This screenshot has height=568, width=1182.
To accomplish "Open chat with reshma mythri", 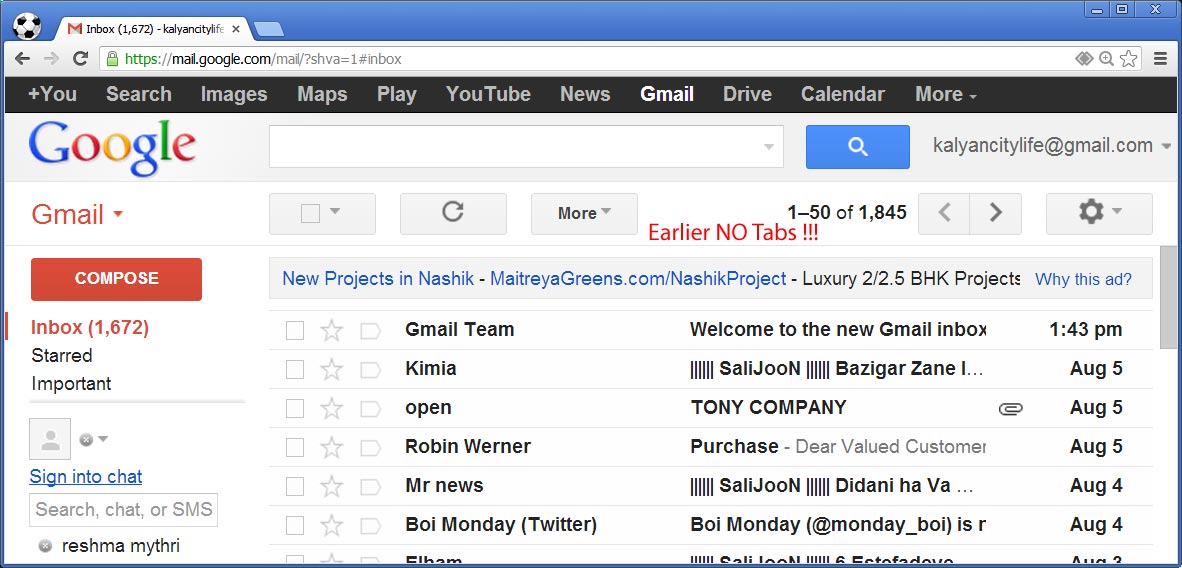I will 121,546.
